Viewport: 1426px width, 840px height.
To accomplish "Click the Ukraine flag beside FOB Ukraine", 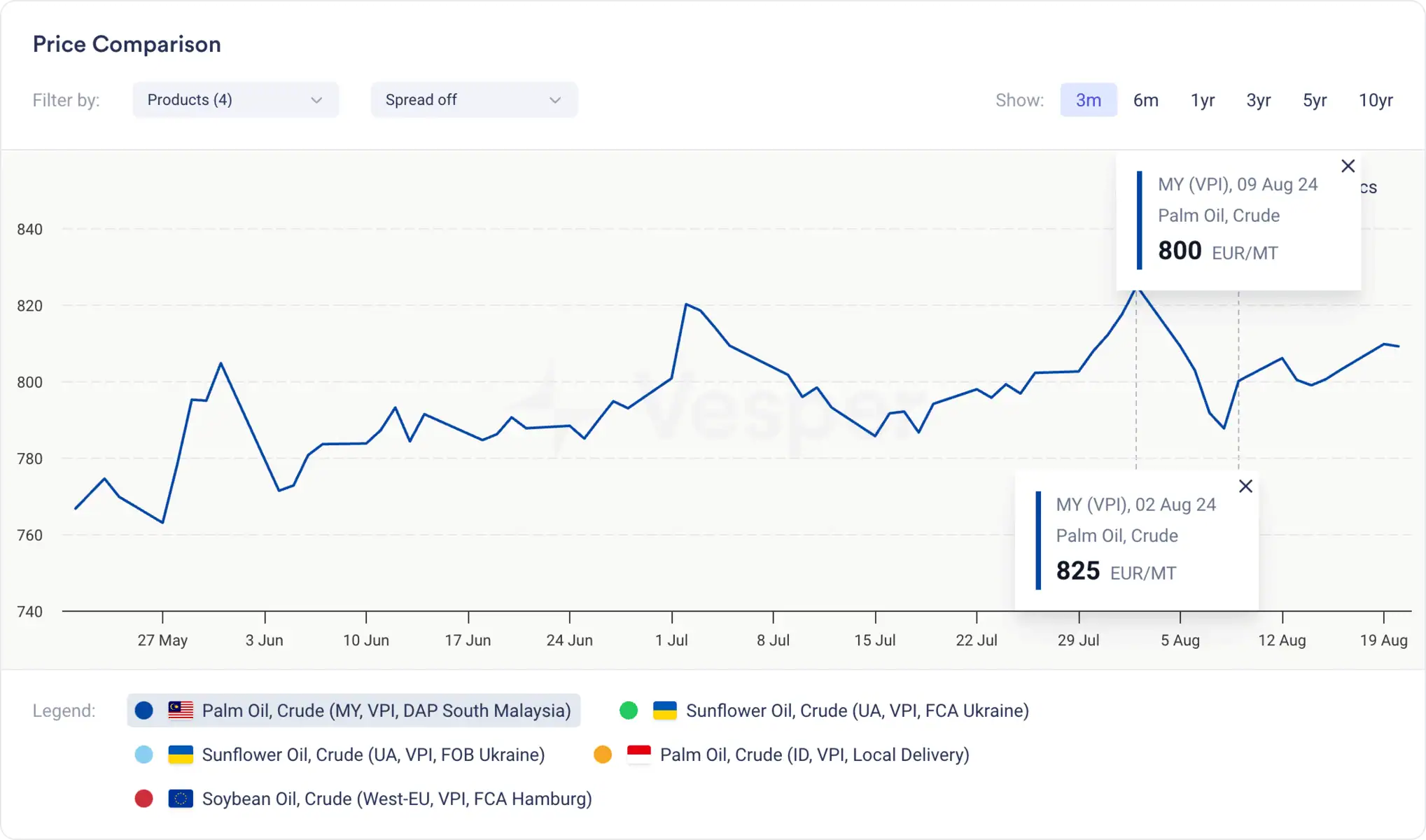I will click(181, 754).
